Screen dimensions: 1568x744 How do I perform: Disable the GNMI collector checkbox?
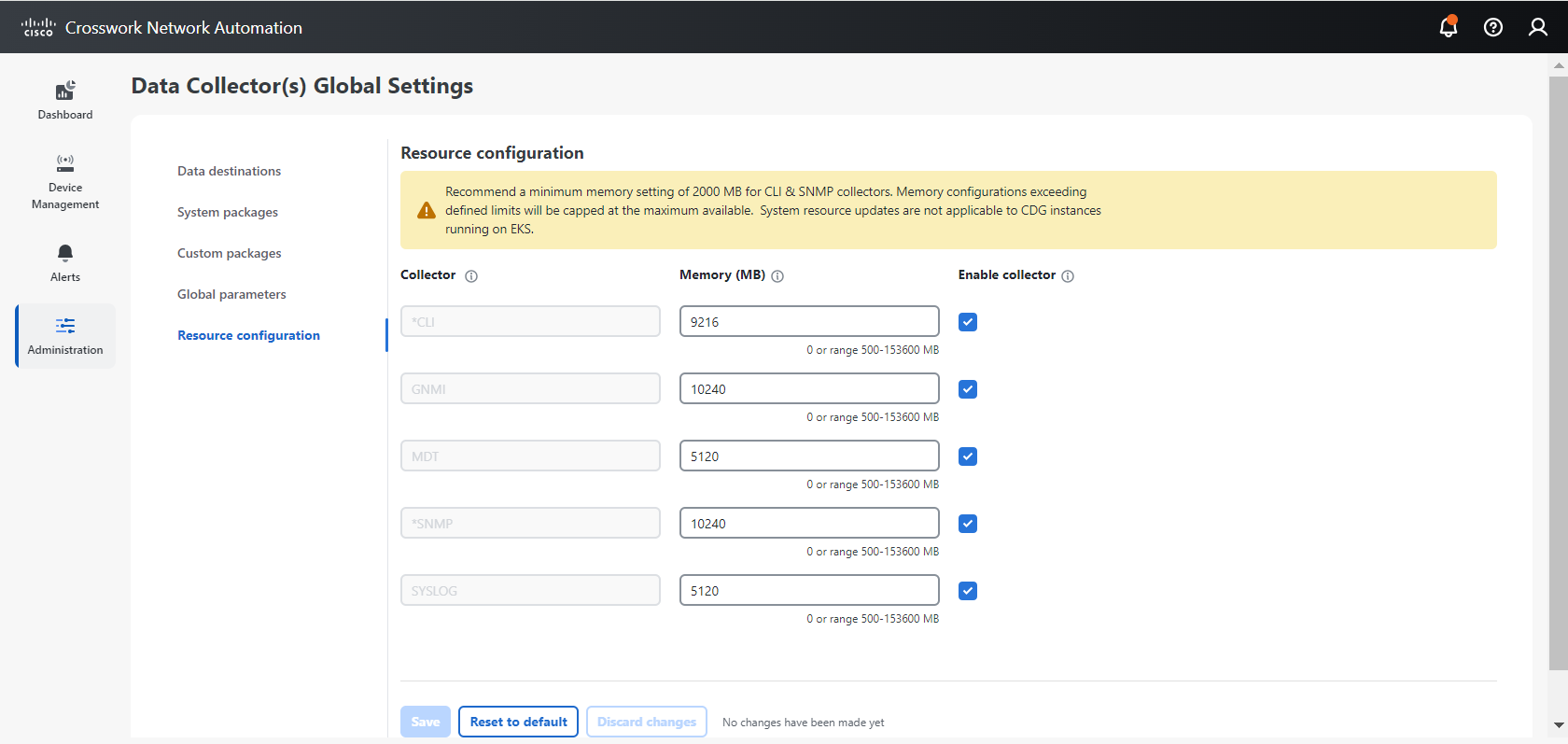point(968,389)
